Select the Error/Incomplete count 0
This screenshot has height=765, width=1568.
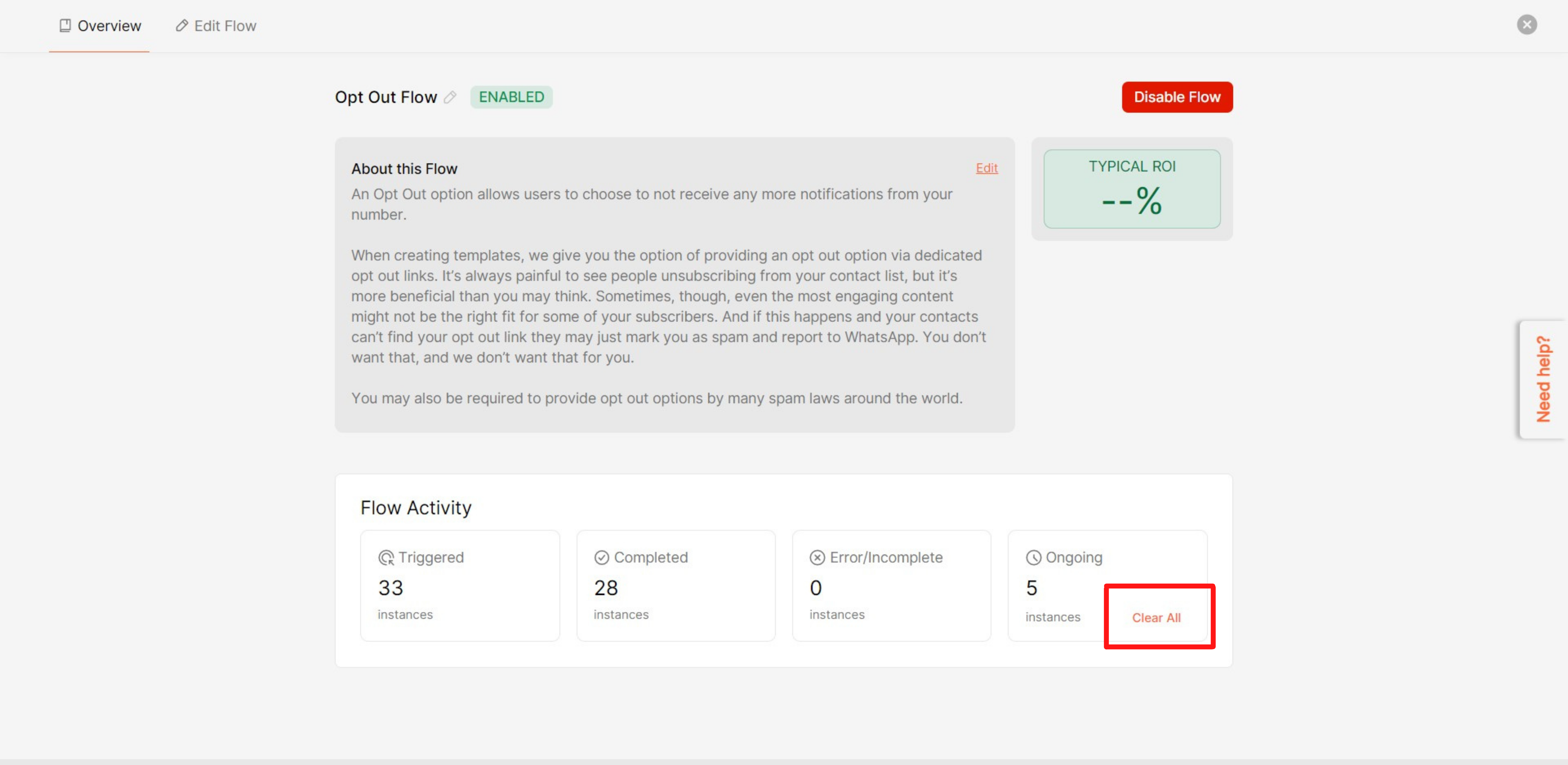pyautogui.click(x=816, y=588)
